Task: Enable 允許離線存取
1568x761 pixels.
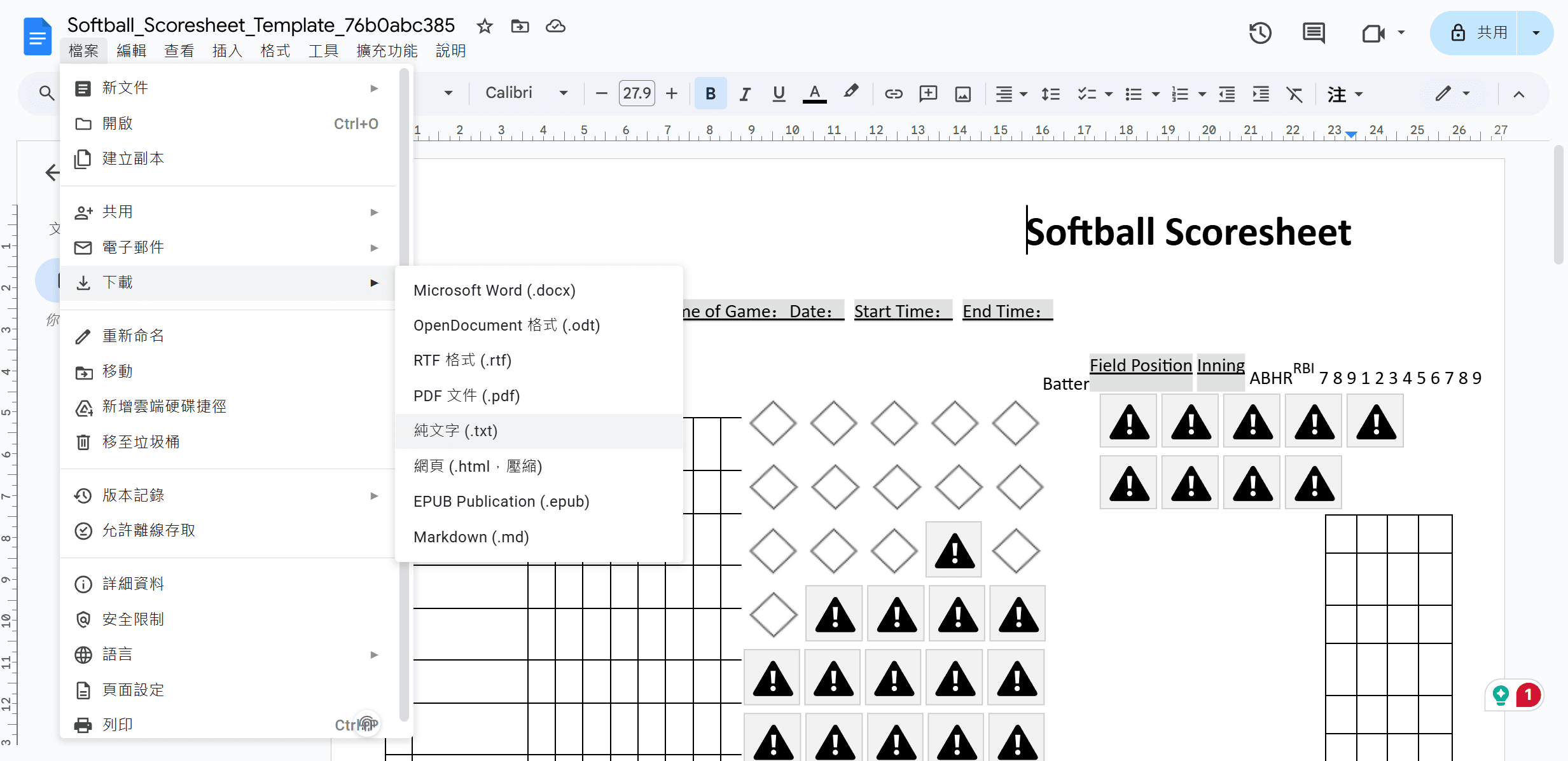Action: [228, 530]
